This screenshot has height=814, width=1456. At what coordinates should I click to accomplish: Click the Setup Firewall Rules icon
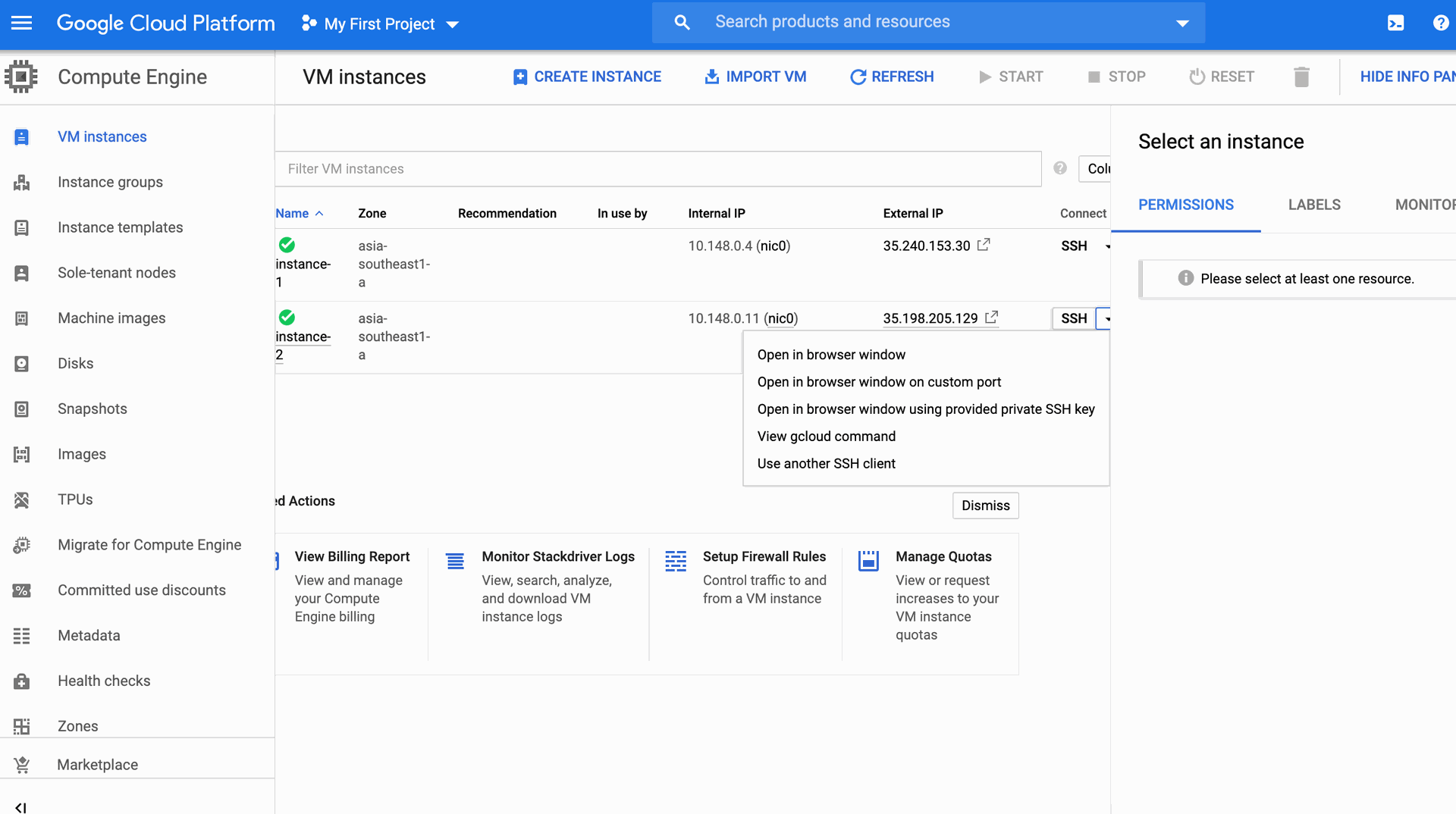pos(676,561)
